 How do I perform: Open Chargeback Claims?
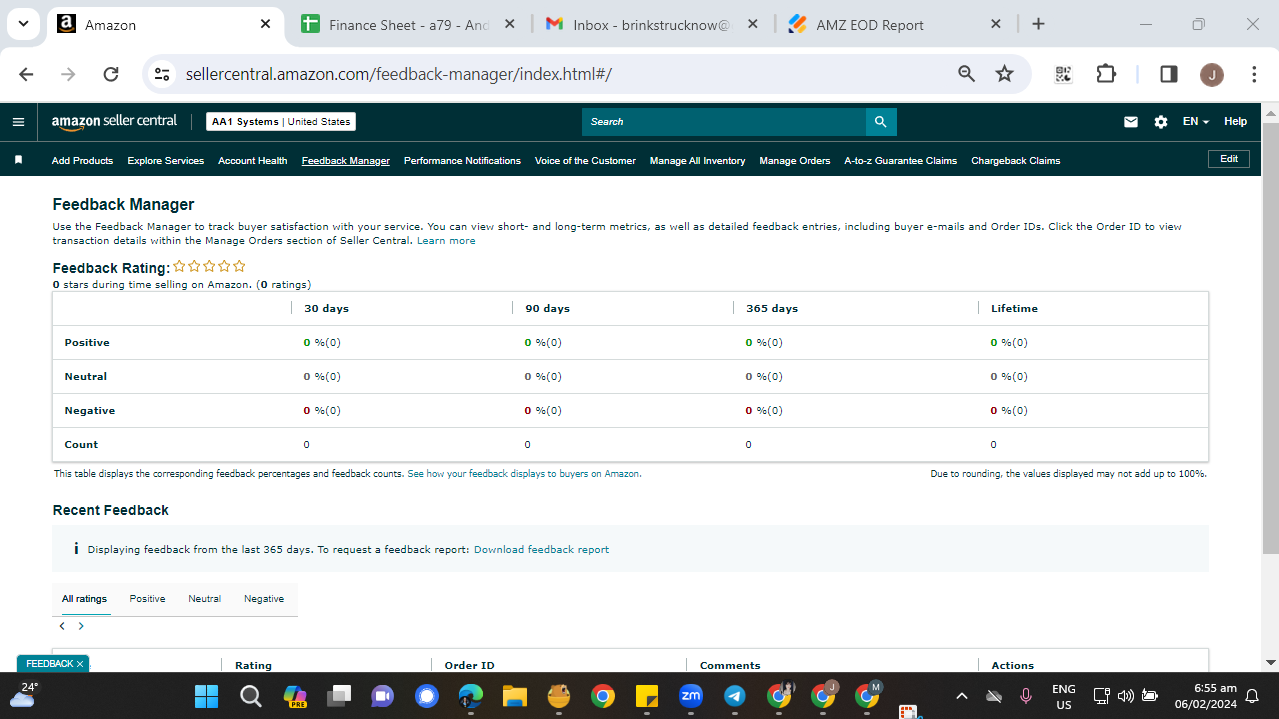(1016, 161)
